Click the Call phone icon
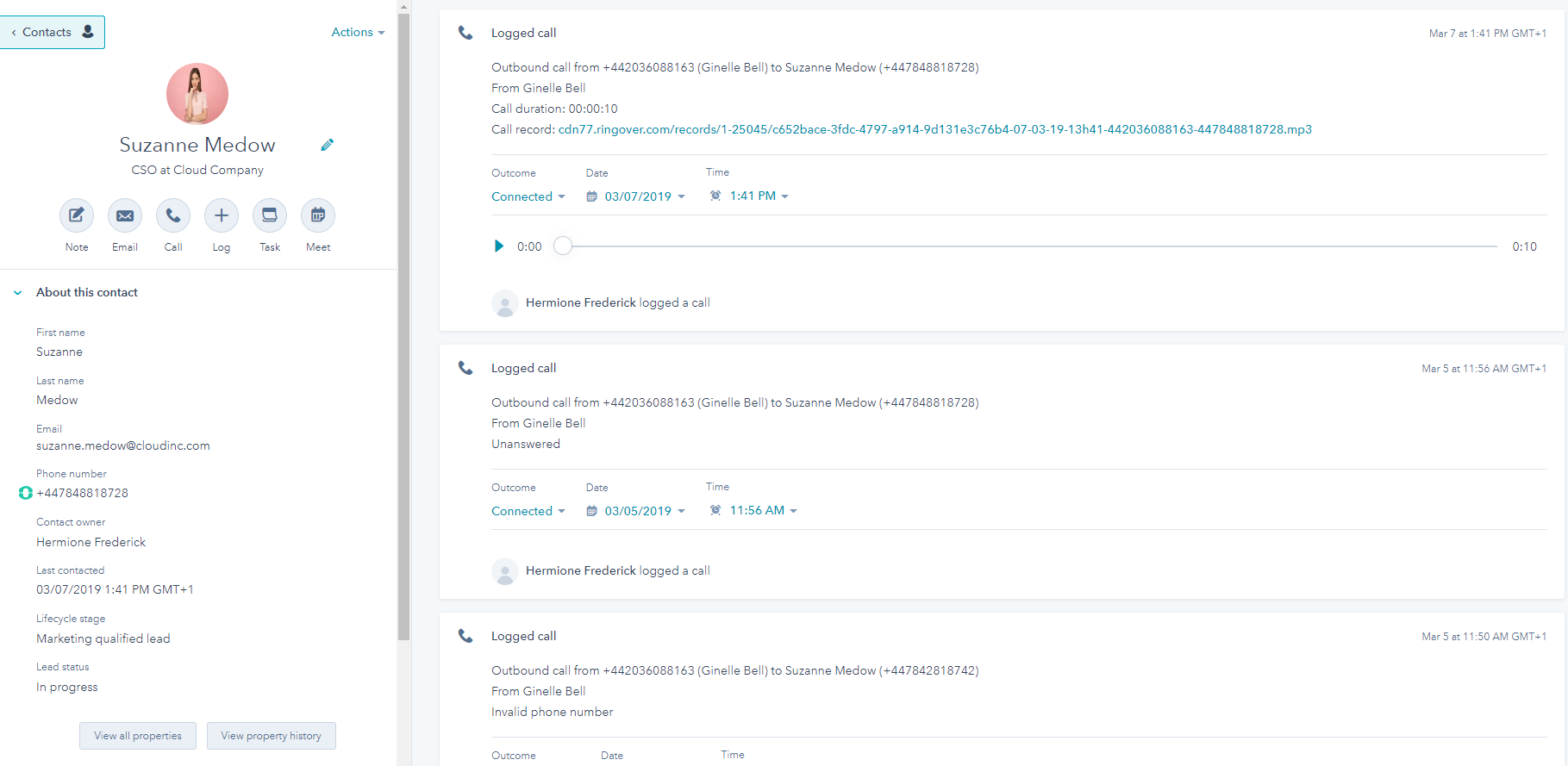This screenshot has width=1568, height=766. click(x=173, y=215)
